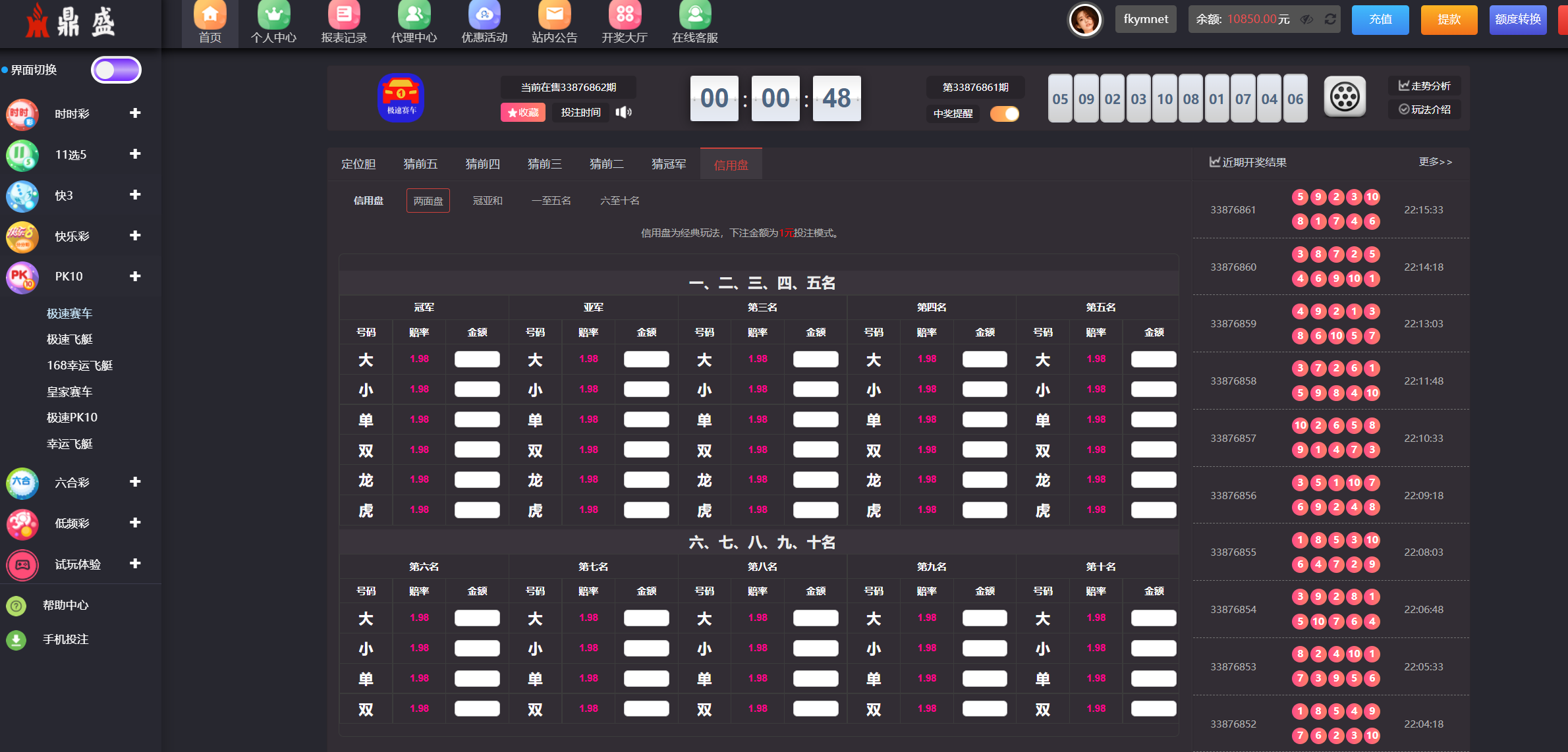Screen dimensions: 1568x752
Task: Collapse the PK10 category
Action: tap(135, 277)
